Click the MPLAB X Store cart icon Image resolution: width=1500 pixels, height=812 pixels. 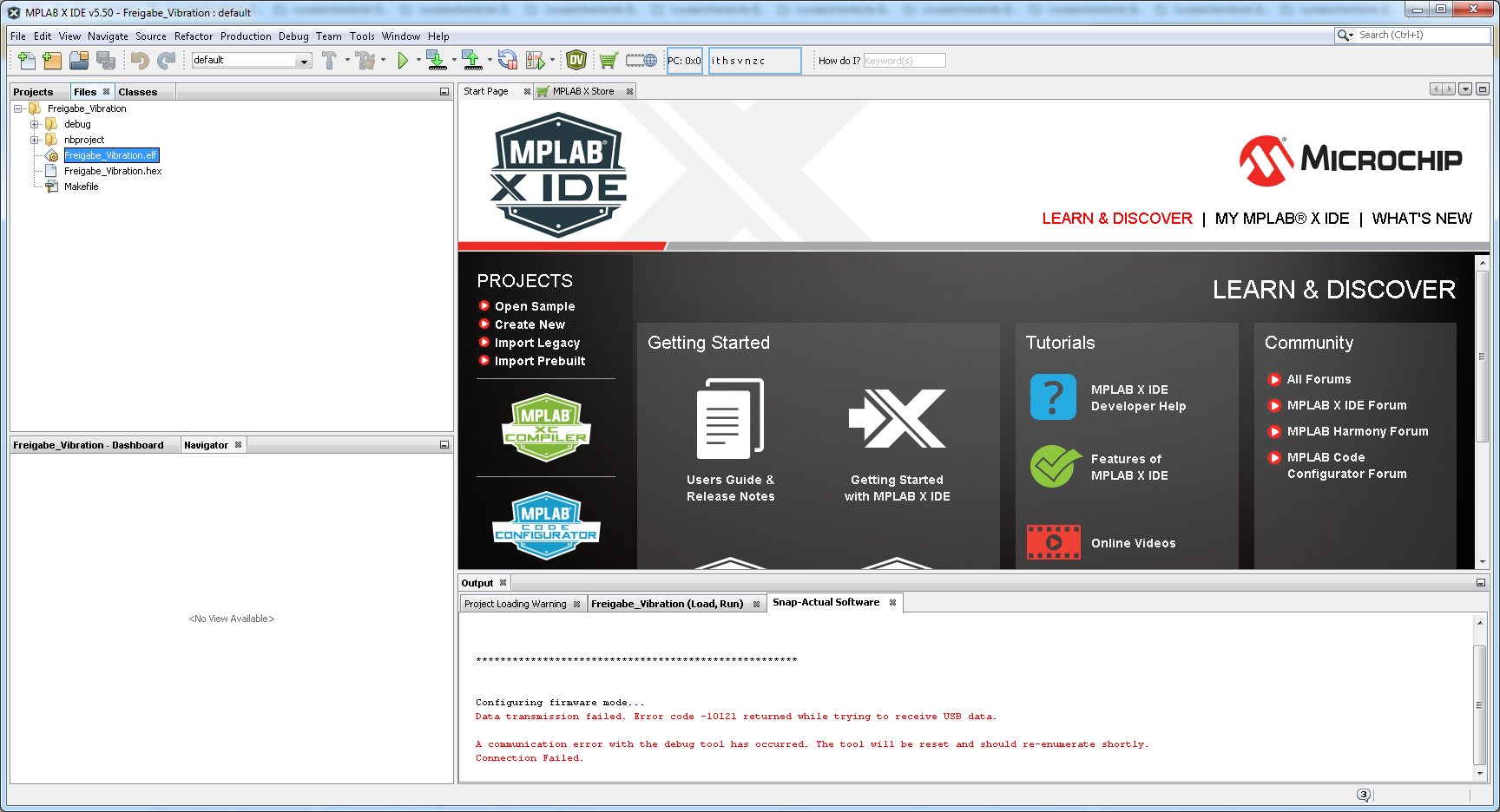(609, 60)
